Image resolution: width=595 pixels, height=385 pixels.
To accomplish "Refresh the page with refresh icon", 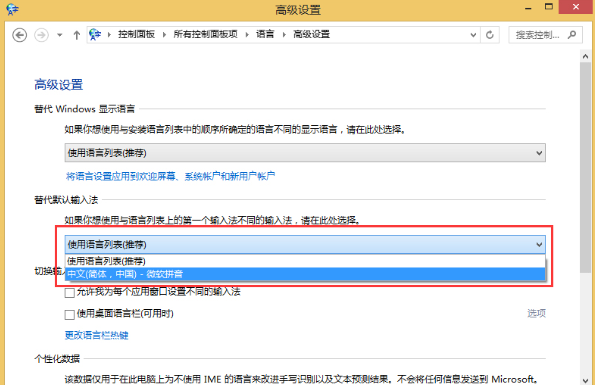I will pyautogui.click(x=490, y=35).
